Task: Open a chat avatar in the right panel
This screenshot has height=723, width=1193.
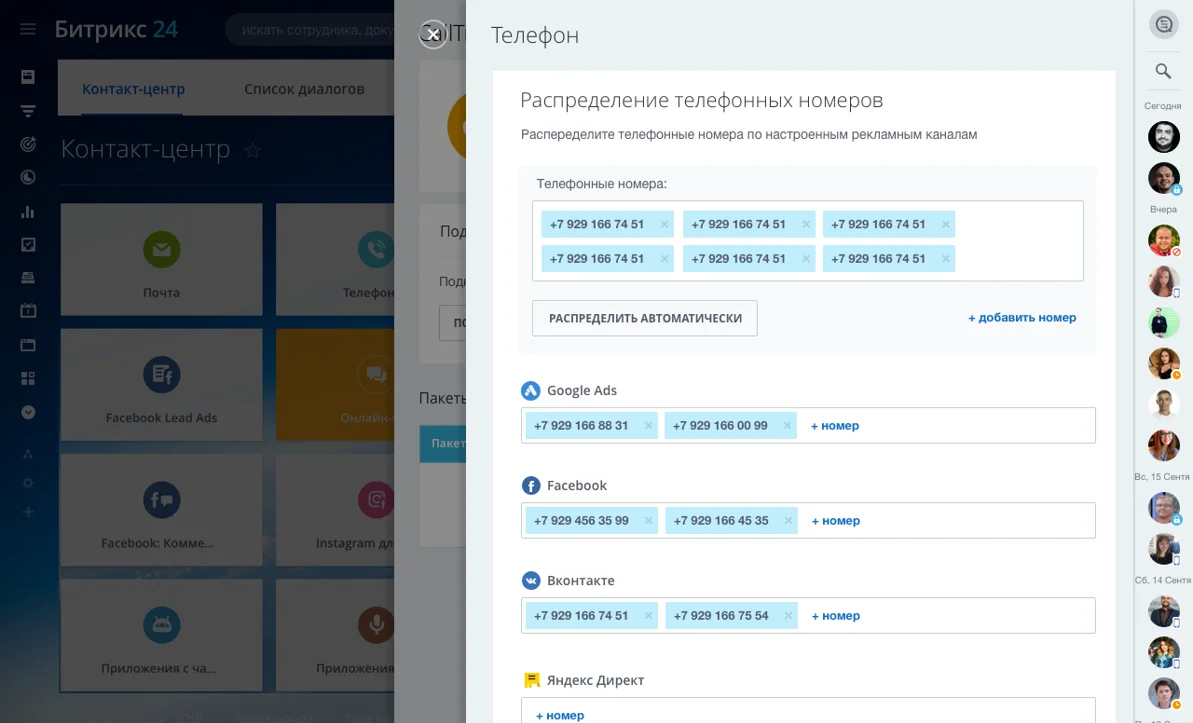Action: [x=1163, y=137]
